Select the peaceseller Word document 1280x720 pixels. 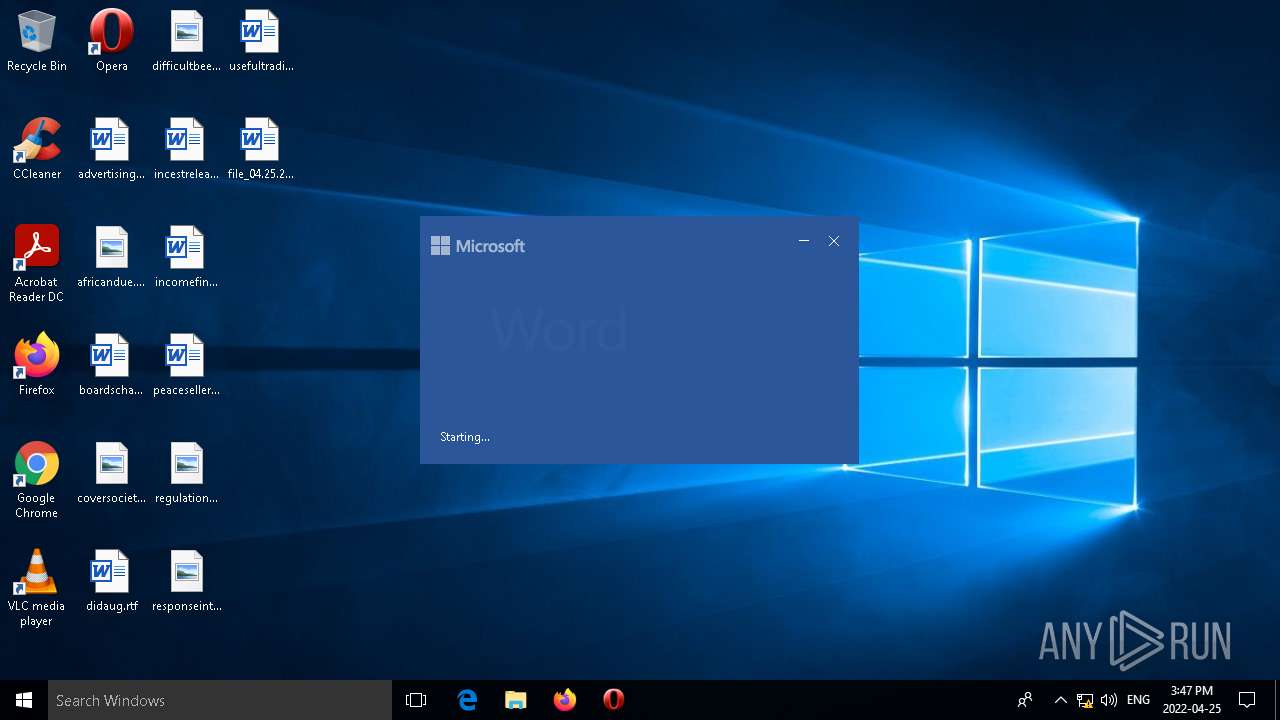(x=187, y=365)
